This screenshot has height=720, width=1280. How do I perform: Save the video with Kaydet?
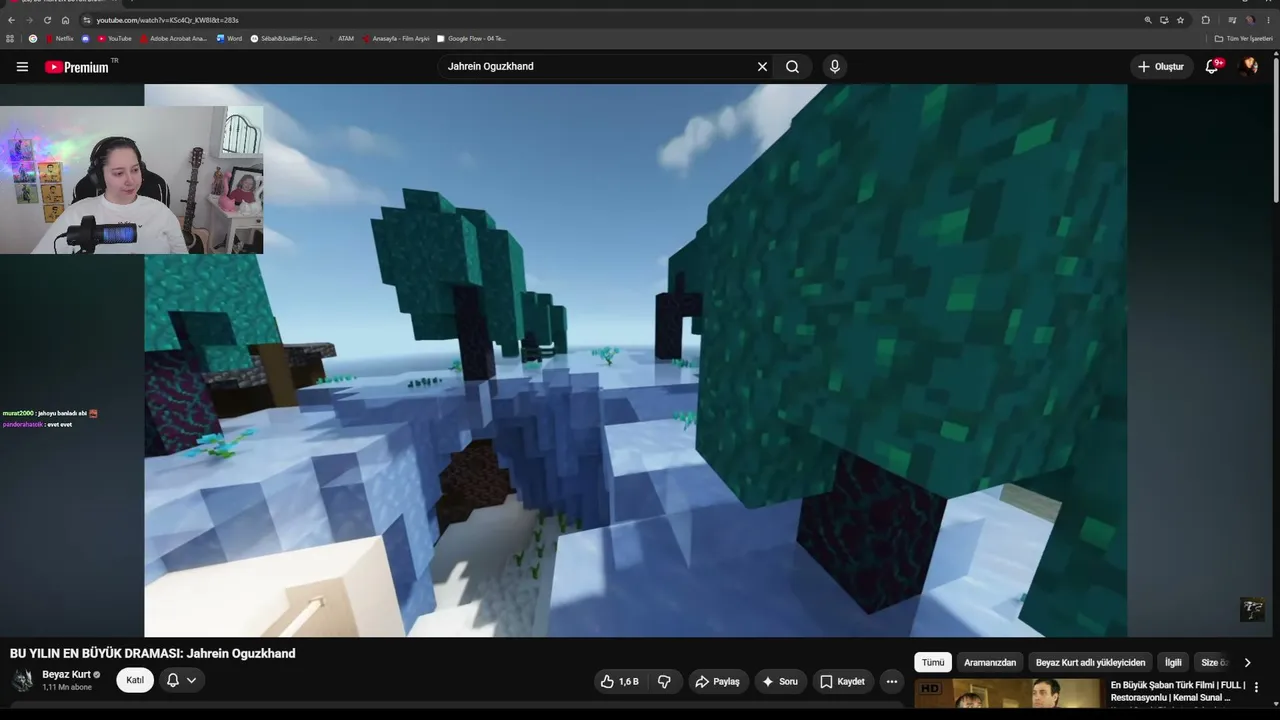842,682
